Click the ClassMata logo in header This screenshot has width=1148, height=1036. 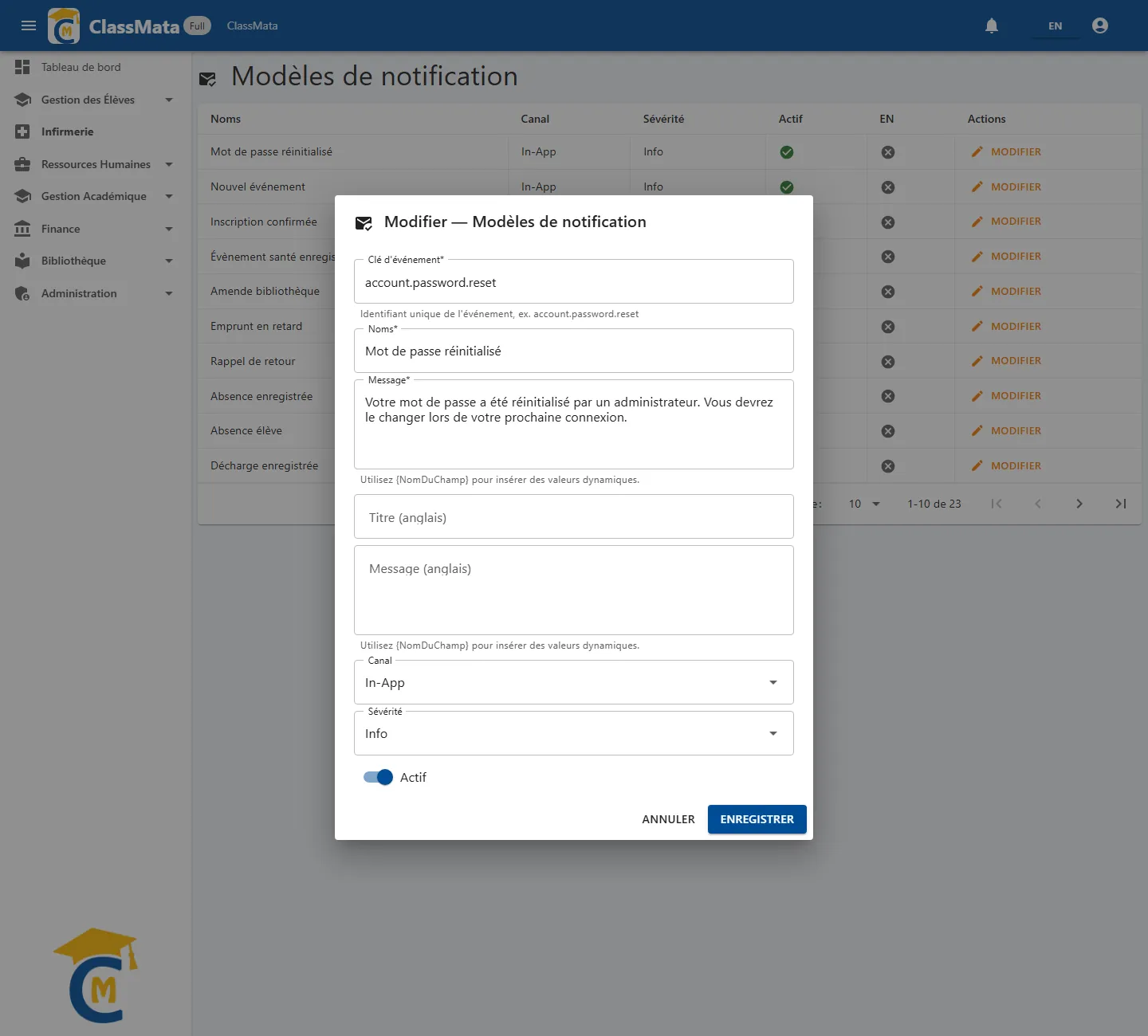[x=64, y=26]
